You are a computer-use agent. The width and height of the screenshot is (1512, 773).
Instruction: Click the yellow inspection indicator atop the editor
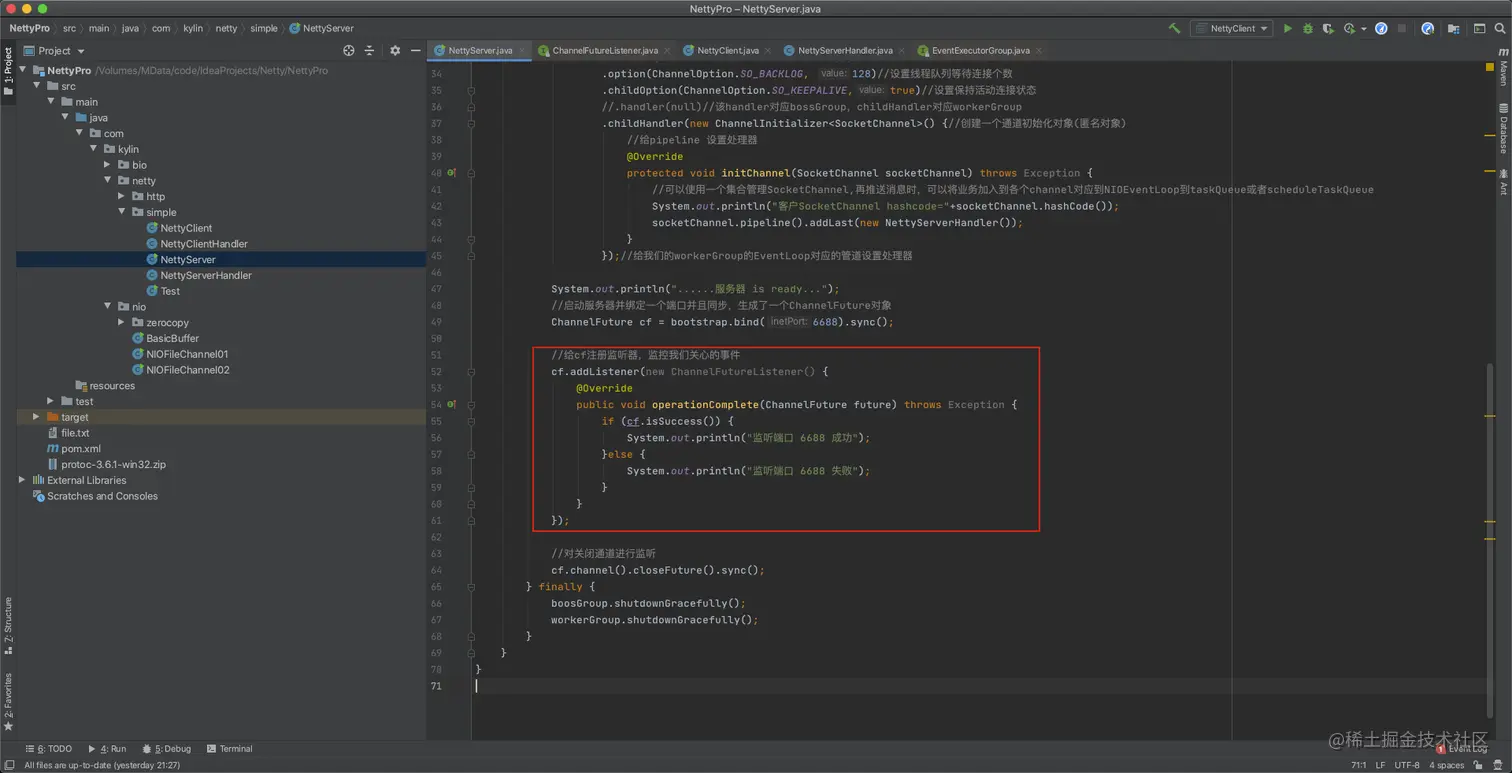point(1490,68)
